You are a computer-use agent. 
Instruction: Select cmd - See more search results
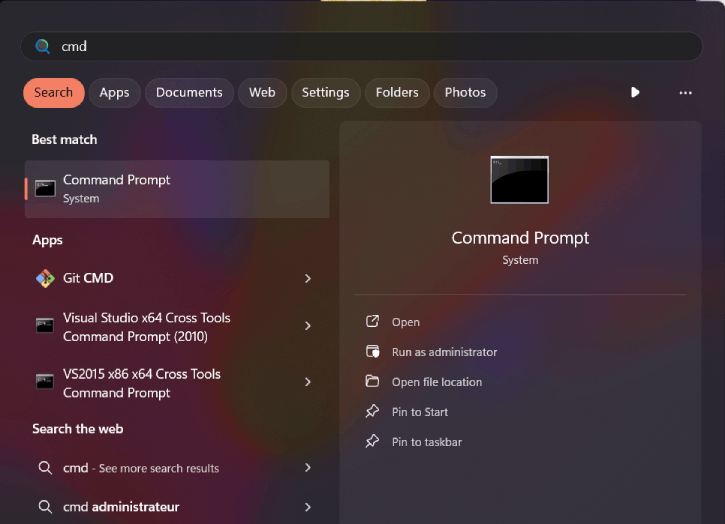pyautogui.click(x=177, y=468)
